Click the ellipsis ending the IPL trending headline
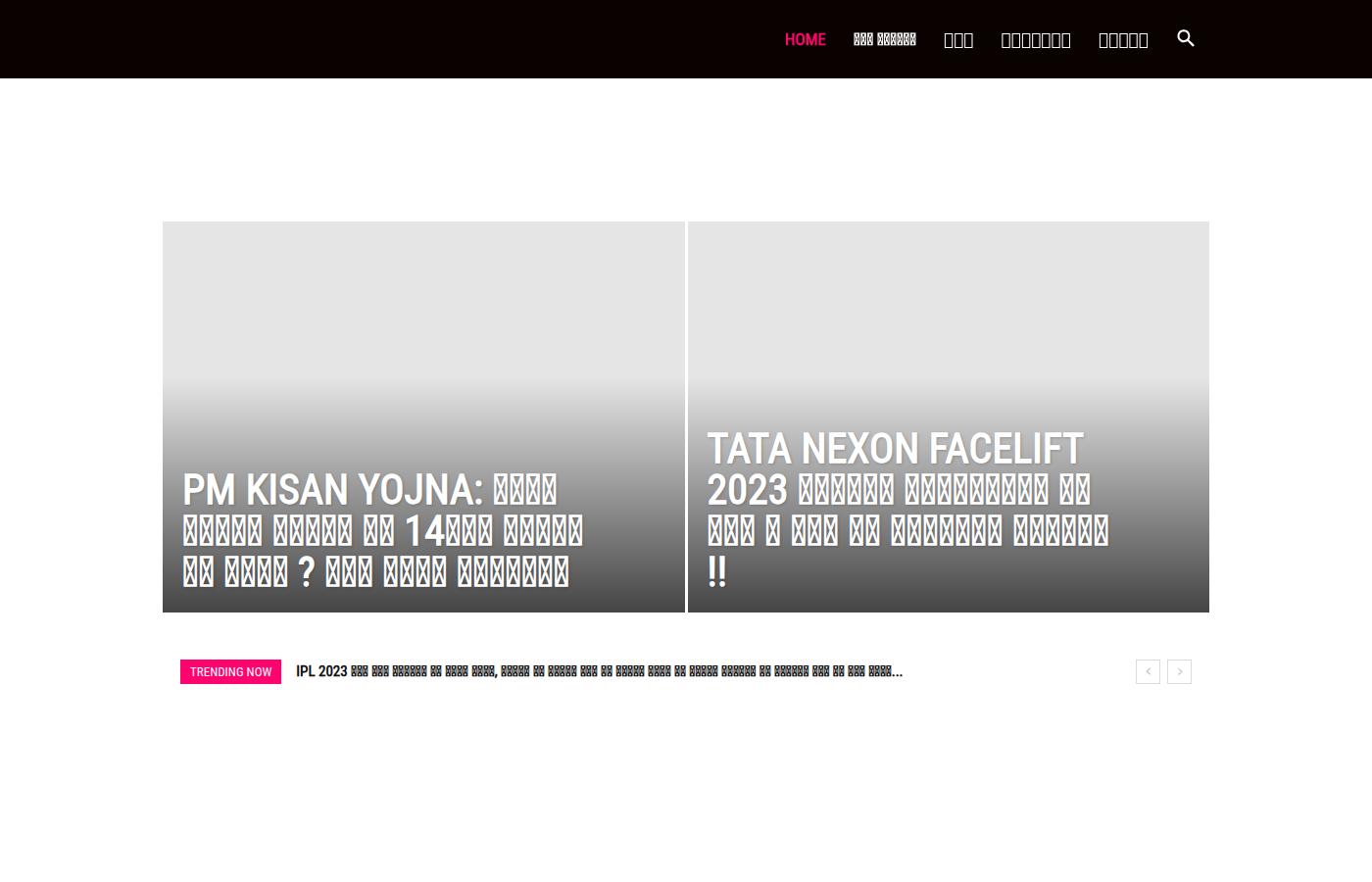Screen dimensions: 1372x882 (897, 672)
